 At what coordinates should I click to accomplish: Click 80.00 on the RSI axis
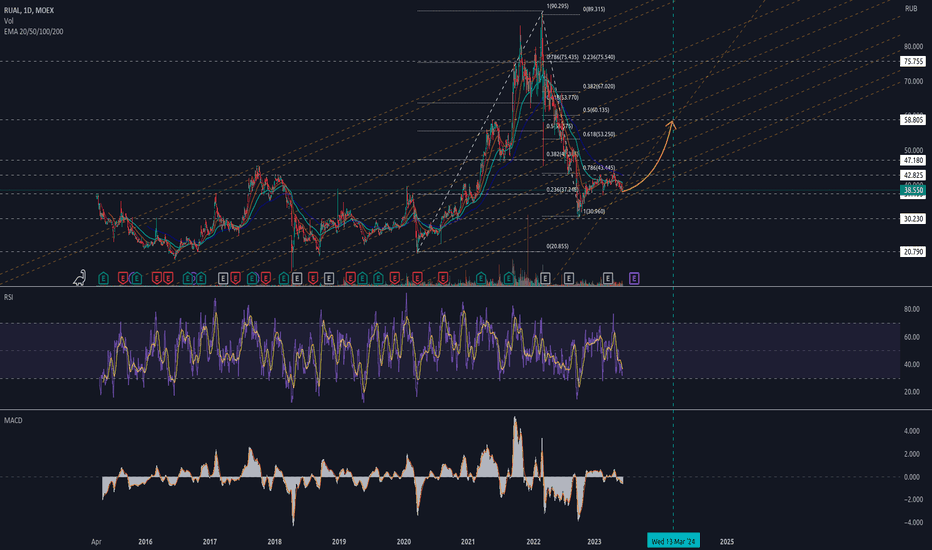912,309
